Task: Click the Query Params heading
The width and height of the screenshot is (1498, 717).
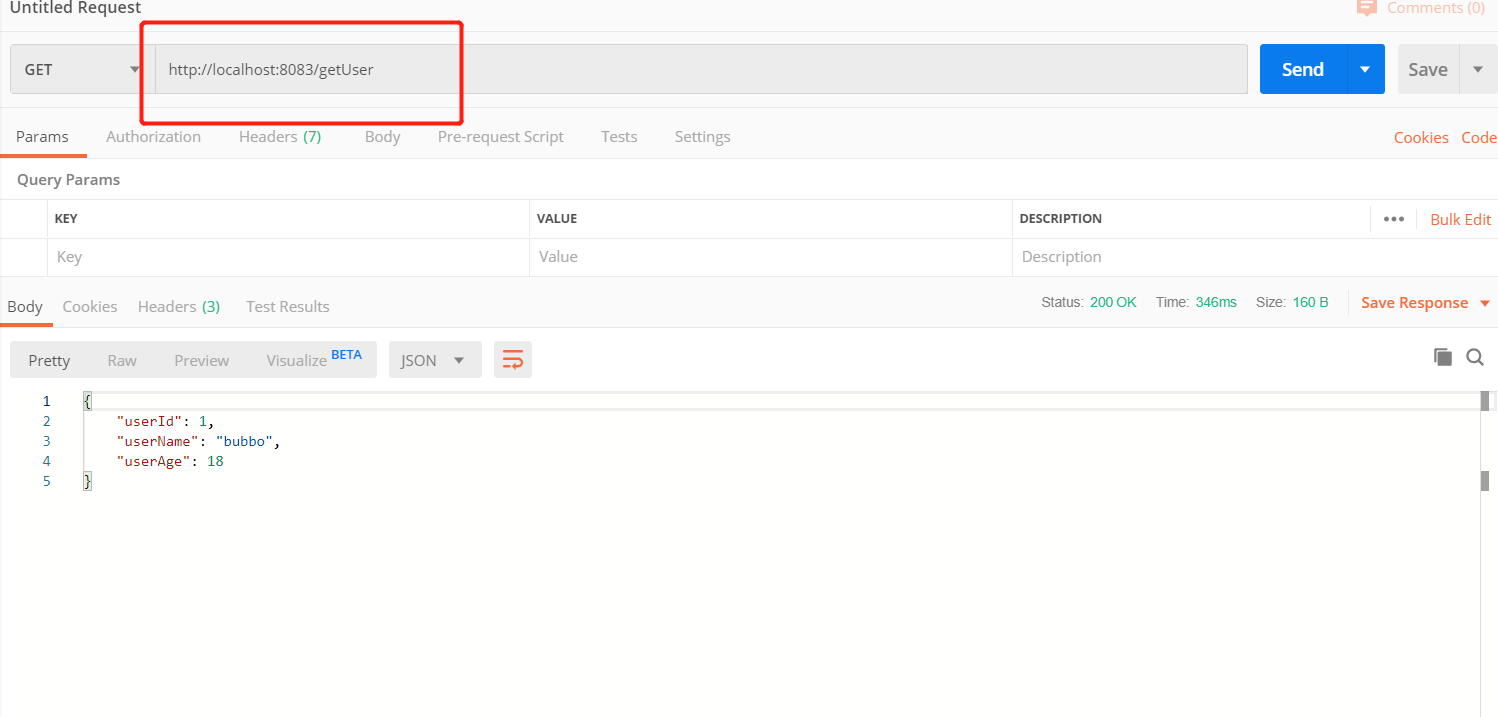Action: (x=68, y=180)
